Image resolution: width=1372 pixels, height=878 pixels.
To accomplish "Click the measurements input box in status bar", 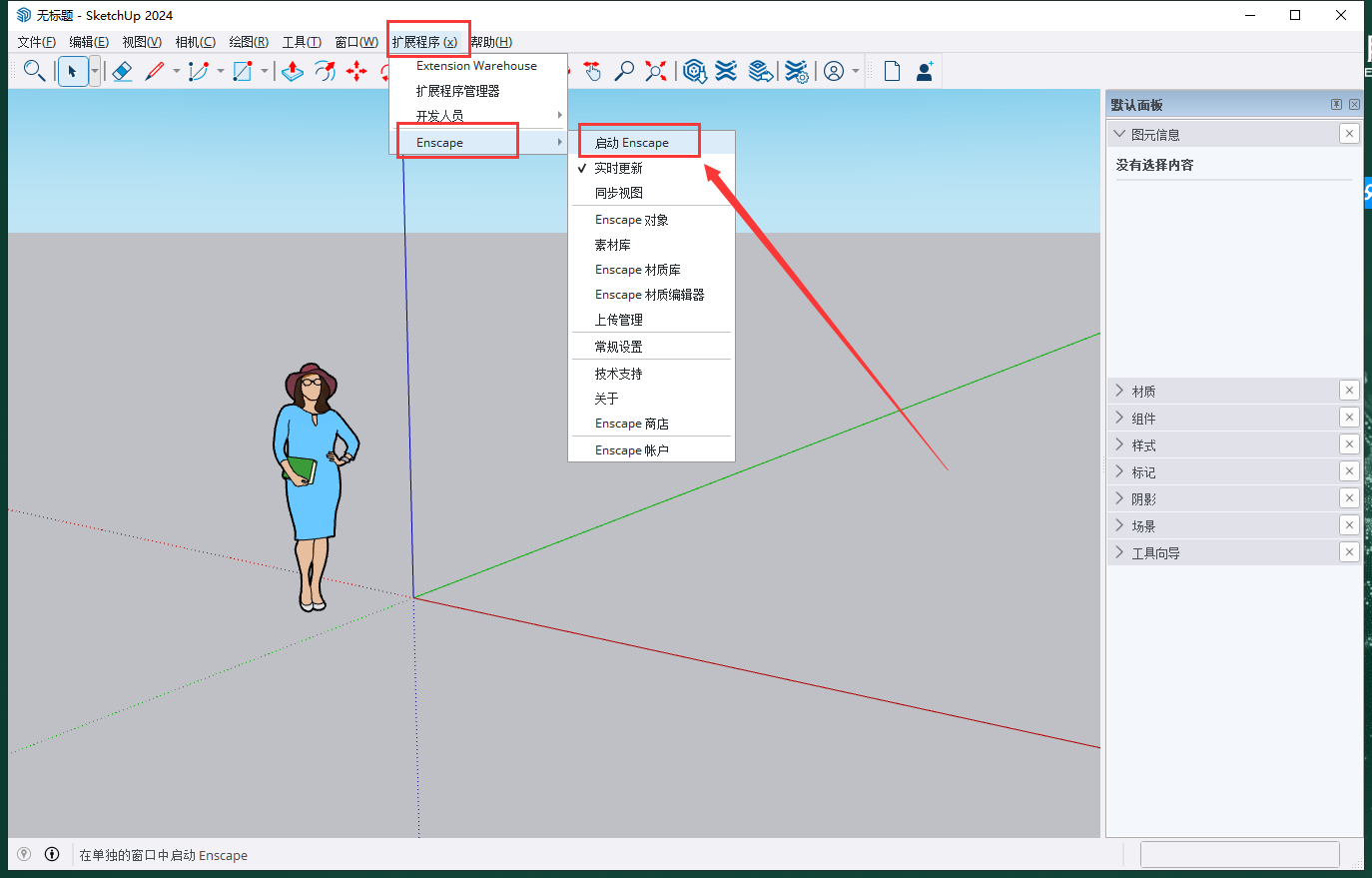I will point(1239,854).
